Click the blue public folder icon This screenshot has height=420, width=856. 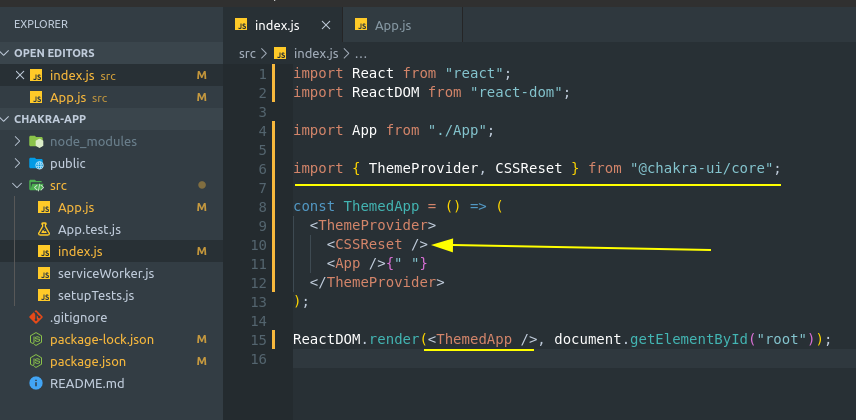coord(36,163)
